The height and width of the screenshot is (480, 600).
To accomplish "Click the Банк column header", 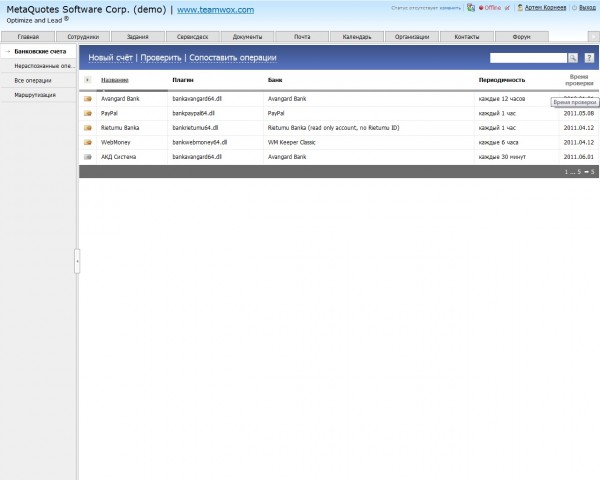I will (x=275, y=80).
